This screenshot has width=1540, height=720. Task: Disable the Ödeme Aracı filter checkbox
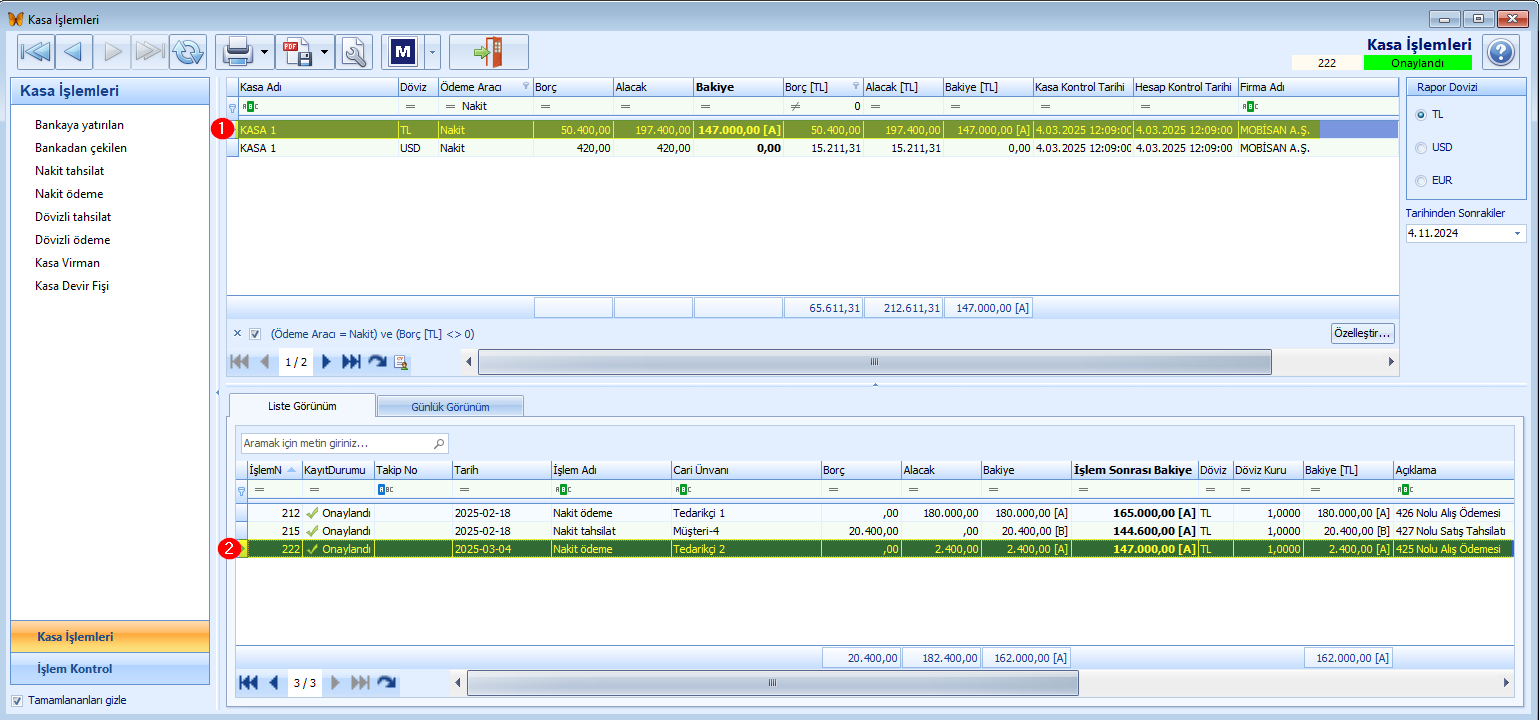(255, 335)
